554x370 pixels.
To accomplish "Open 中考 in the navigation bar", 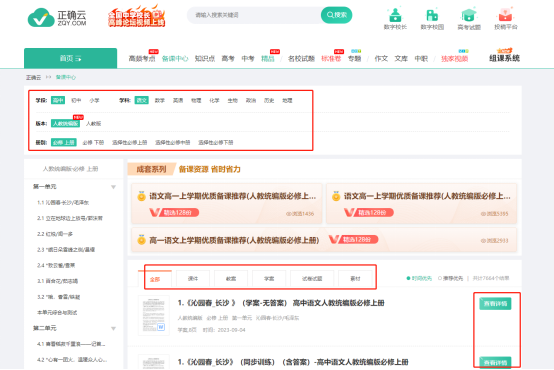I will tap(248, 59).
